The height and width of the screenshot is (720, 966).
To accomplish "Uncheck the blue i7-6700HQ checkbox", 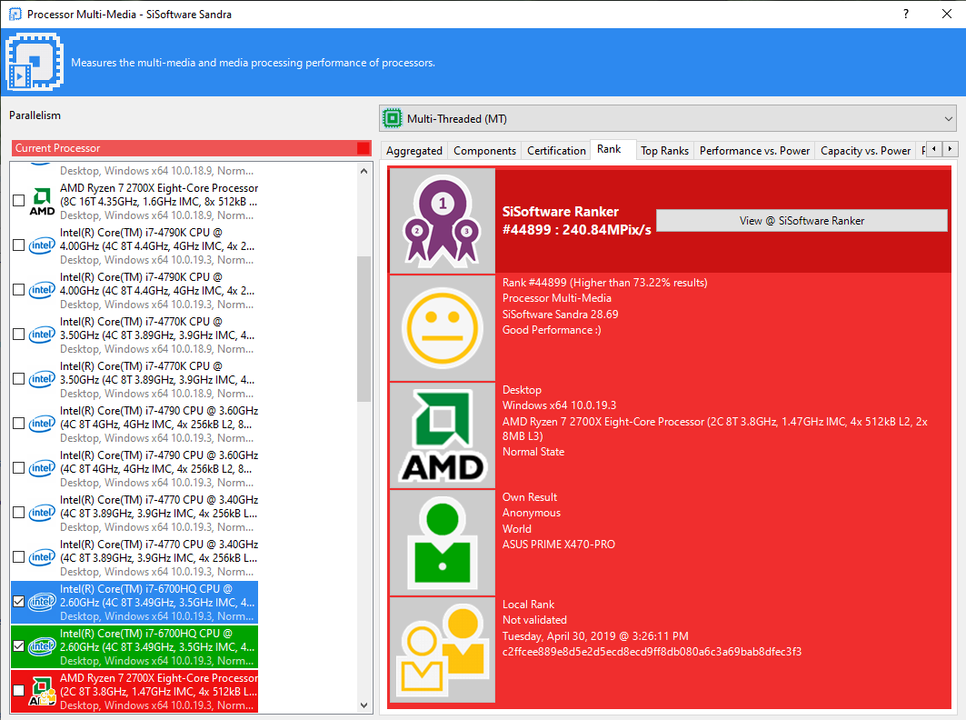I will coord(18,602).
